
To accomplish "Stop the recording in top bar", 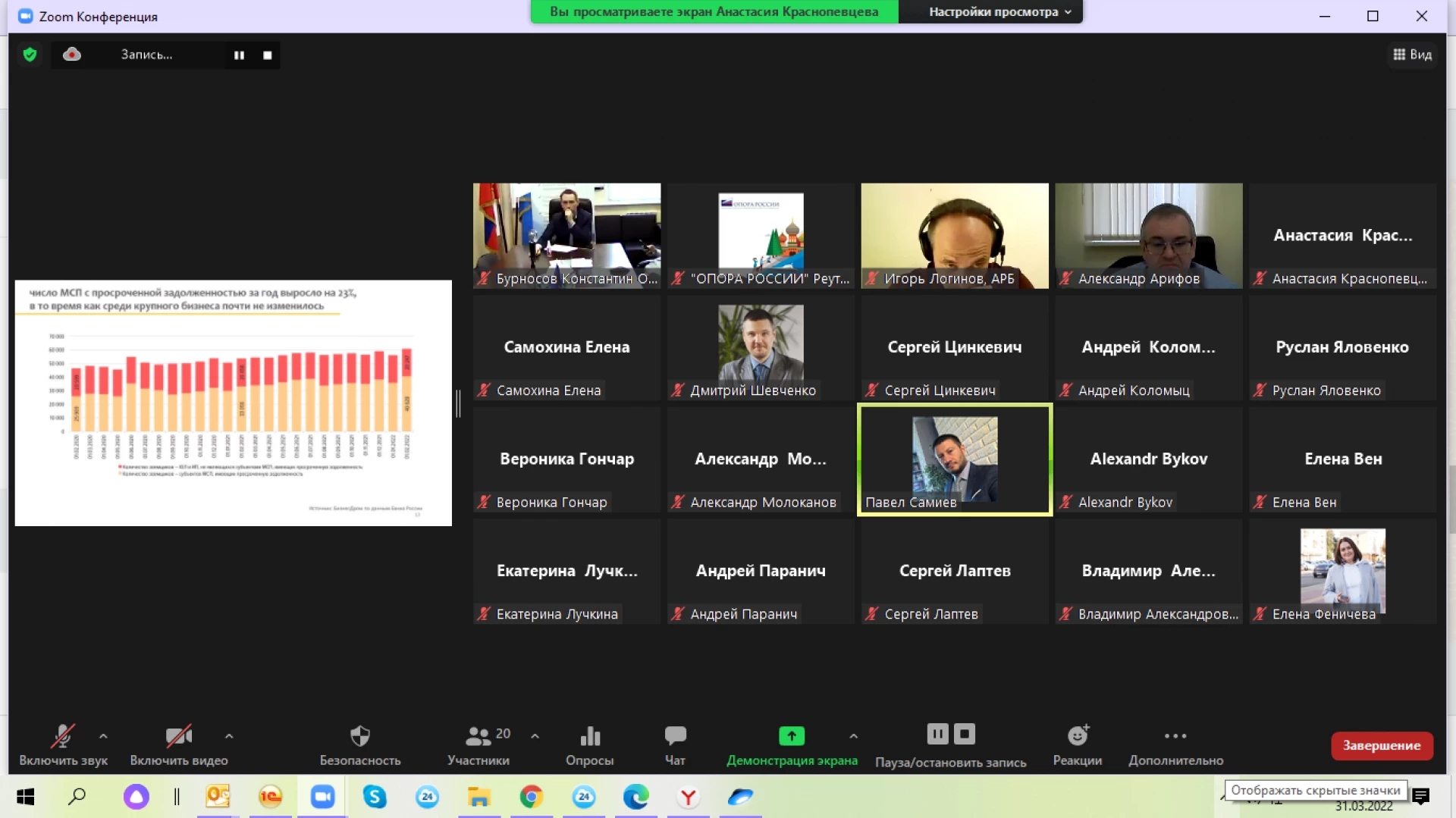I will click(x=267, y=55).
